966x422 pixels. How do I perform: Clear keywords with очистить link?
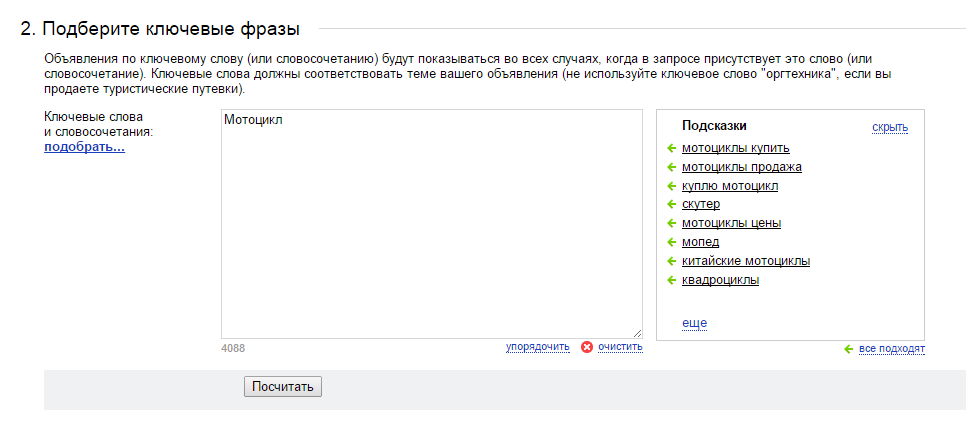[620, 347]
